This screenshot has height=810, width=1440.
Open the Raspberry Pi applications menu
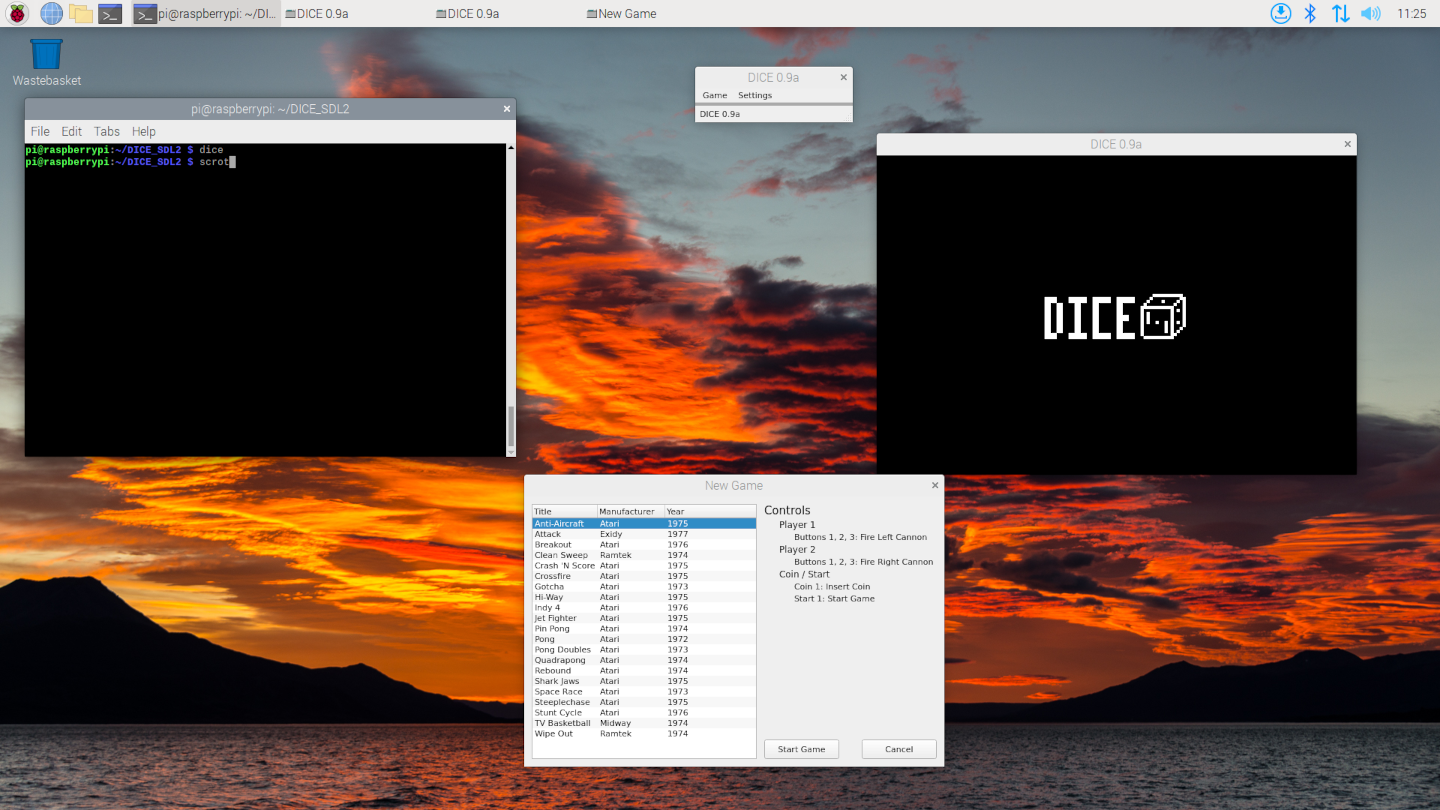pyautogui.click(x=17, y=14)
